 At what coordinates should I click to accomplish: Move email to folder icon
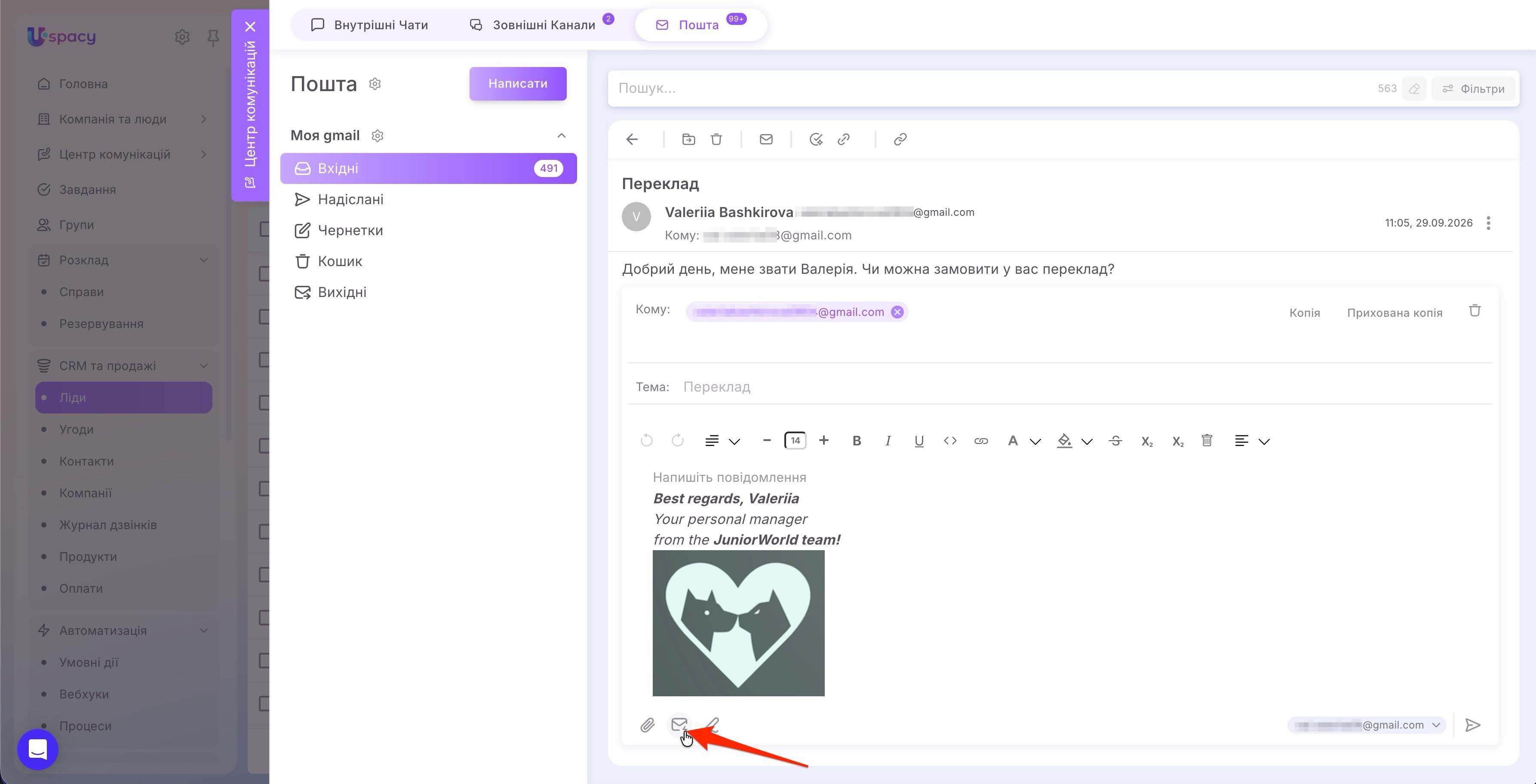[689, 140]
